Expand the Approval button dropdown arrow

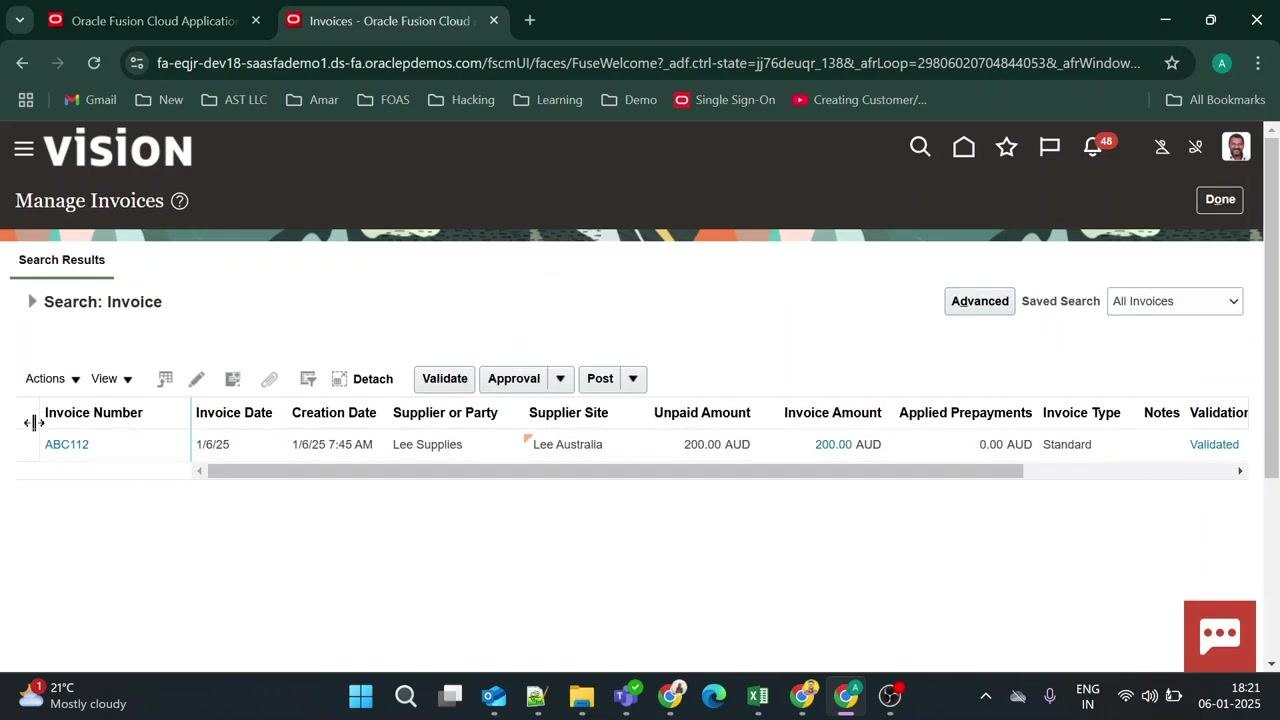pos(561,379)
